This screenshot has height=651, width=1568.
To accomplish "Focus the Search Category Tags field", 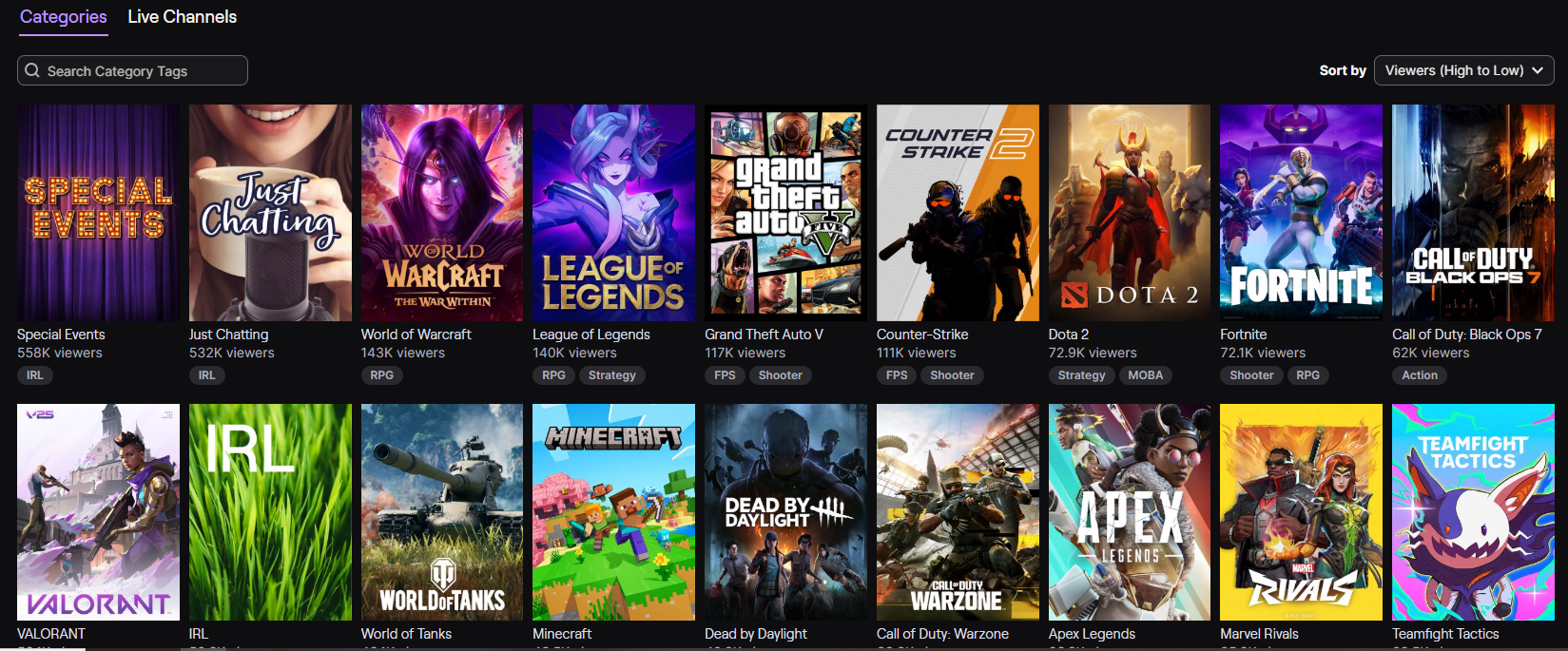I will click(x=132, y=70).
